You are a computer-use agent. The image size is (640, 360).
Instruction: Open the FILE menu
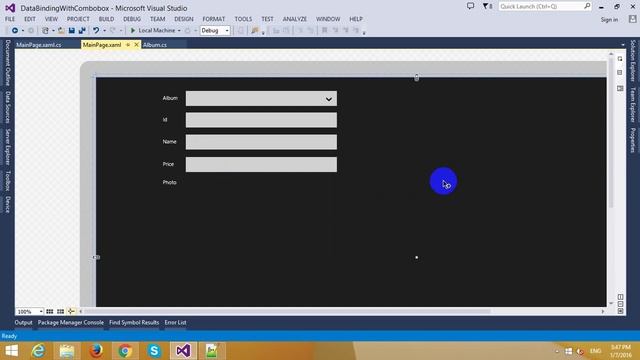(10, 19)
